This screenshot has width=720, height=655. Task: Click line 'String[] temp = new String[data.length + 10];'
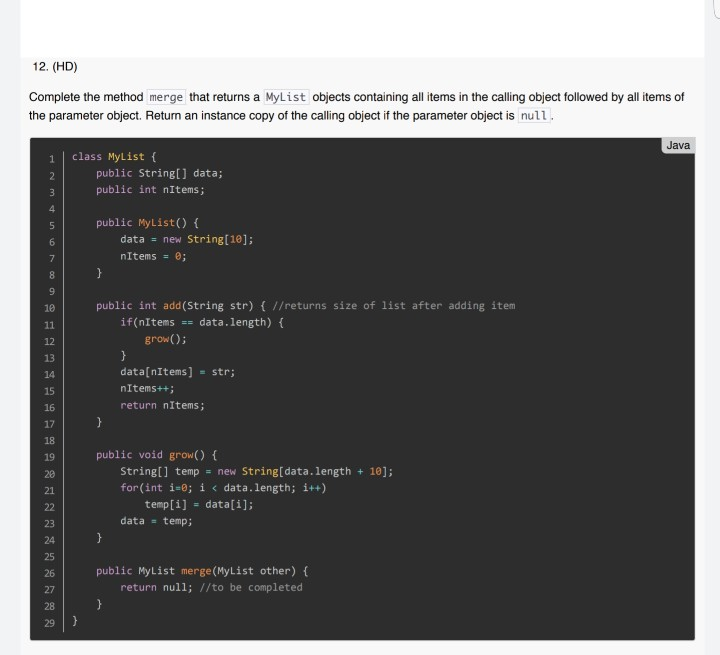[x=257, y=472]
